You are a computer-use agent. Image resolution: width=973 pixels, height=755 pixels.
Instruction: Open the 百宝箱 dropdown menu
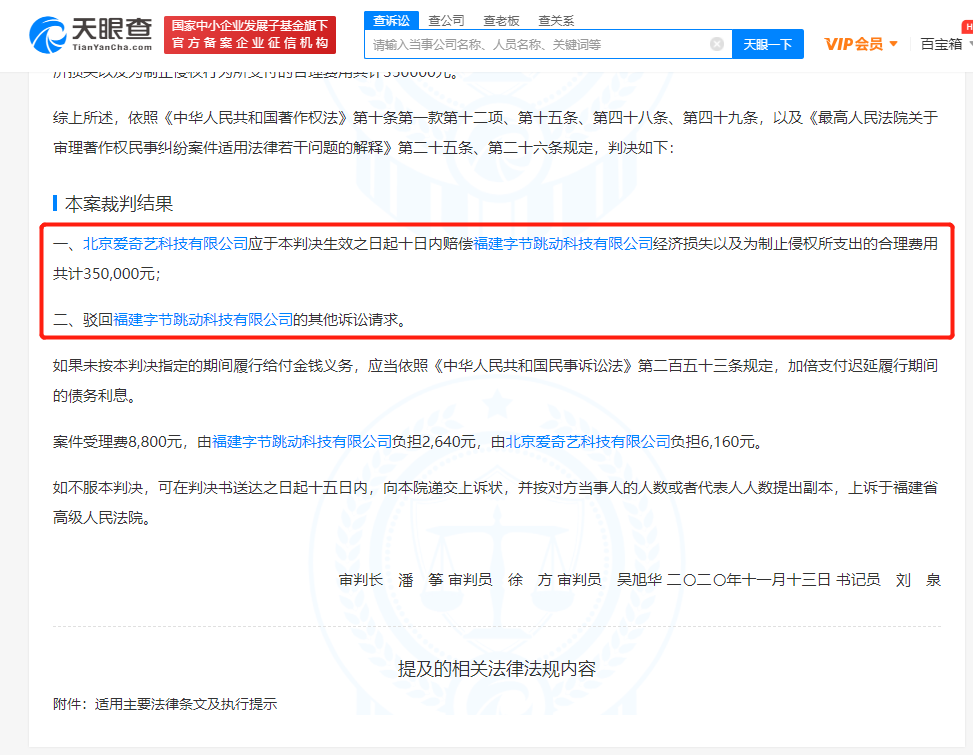(x=945, y=44)
